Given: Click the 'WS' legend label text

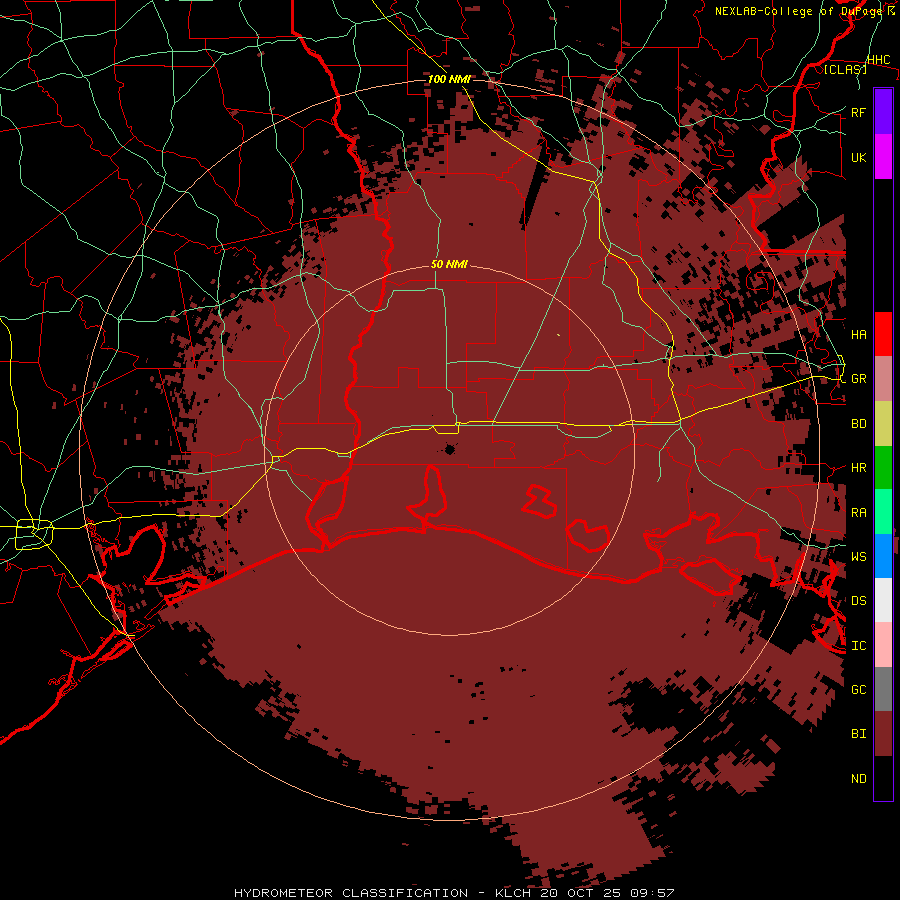Looking at the screenshot, I should point(858,556).
